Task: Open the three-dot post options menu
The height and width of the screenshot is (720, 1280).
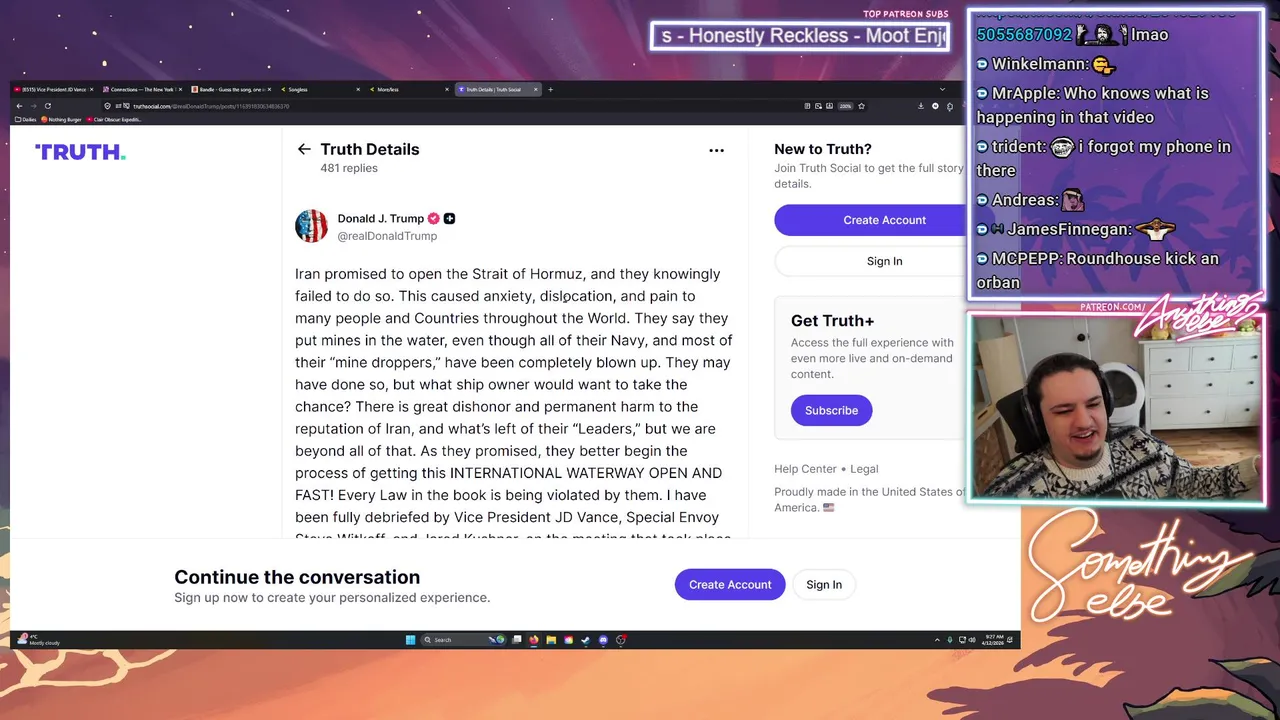Action: (716, 150)
